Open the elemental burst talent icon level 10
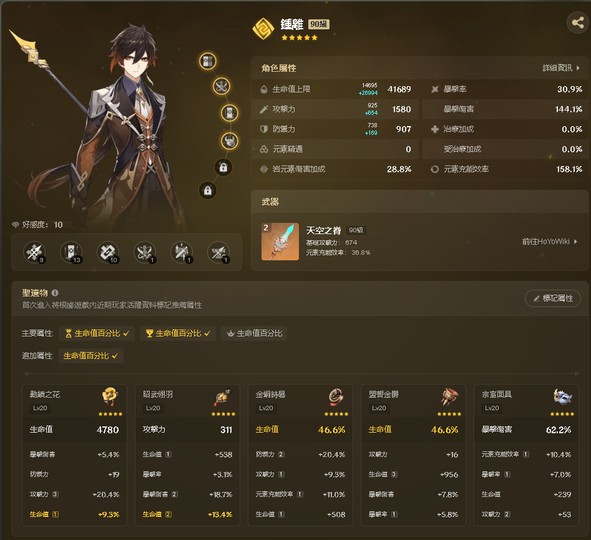 pos(108,252)
